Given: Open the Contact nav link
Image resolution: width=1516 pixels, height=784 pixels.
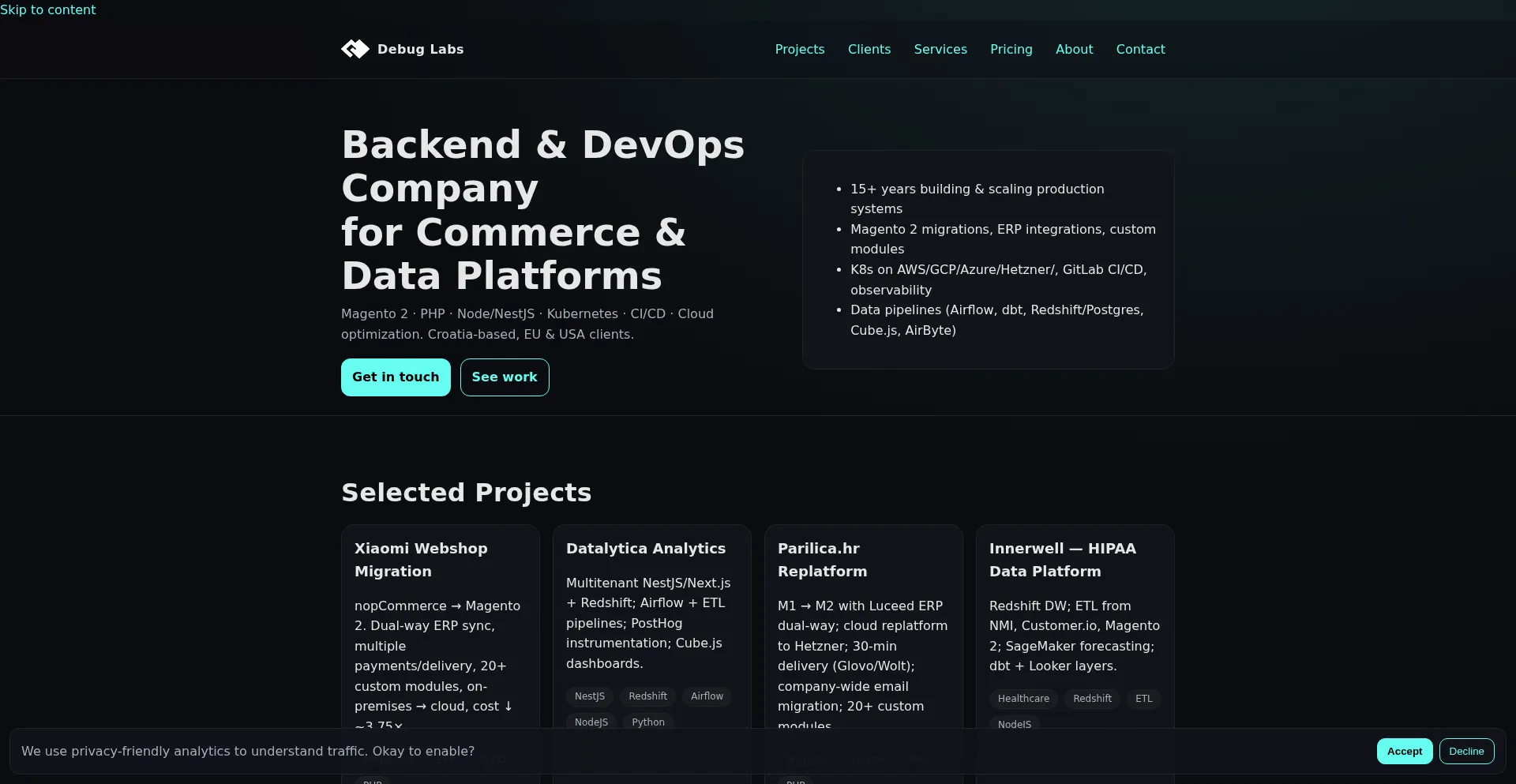Looking at the screenshot, I should (1140, 49).
